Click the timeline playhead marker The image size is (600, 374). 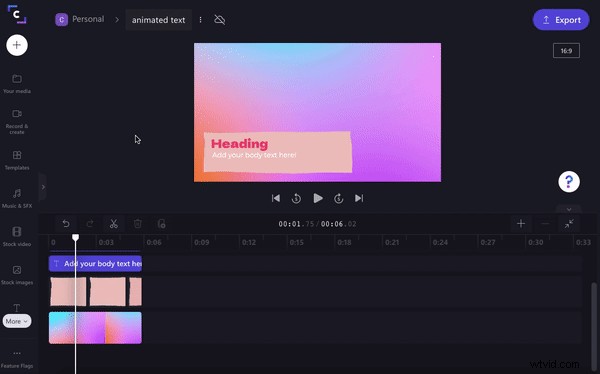pyautogui.click(x=76, y=238)
